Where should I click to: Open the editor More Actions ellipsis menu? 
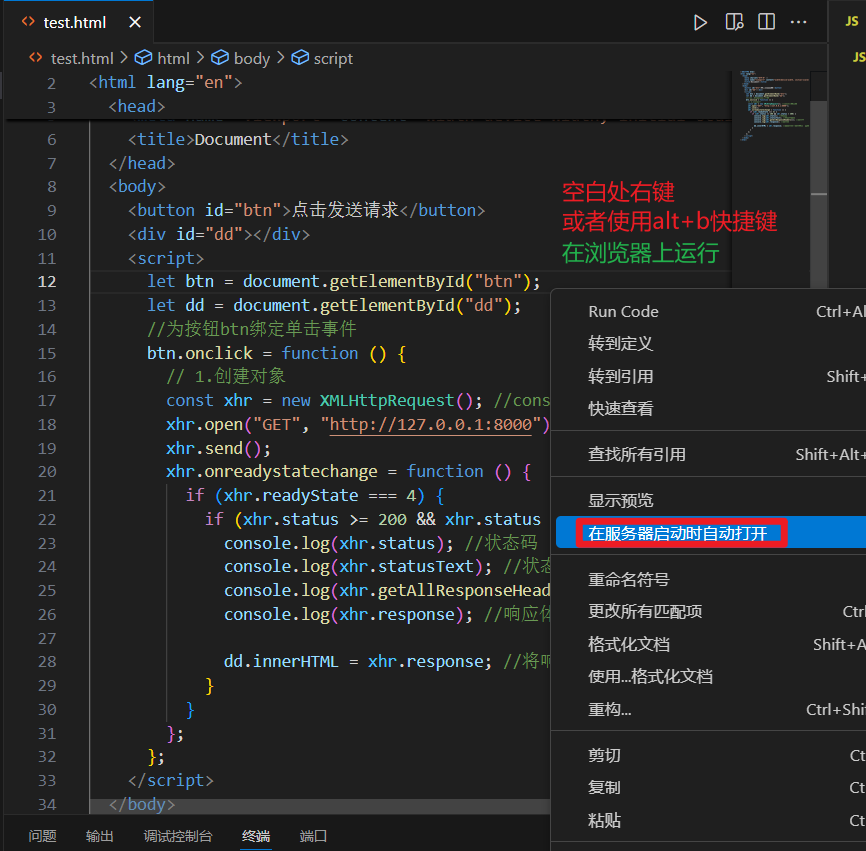point(798,22)
